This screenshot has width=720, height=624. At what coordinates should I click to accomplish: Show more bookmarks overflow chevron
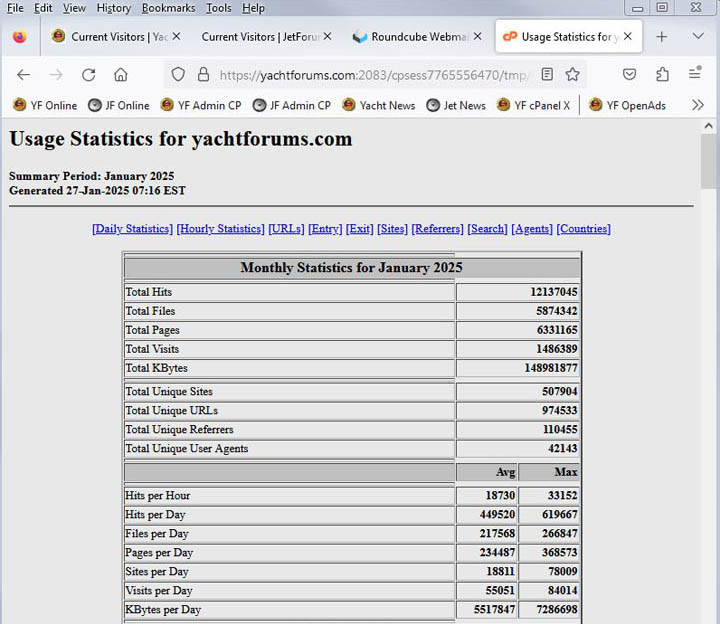point(698,105)
